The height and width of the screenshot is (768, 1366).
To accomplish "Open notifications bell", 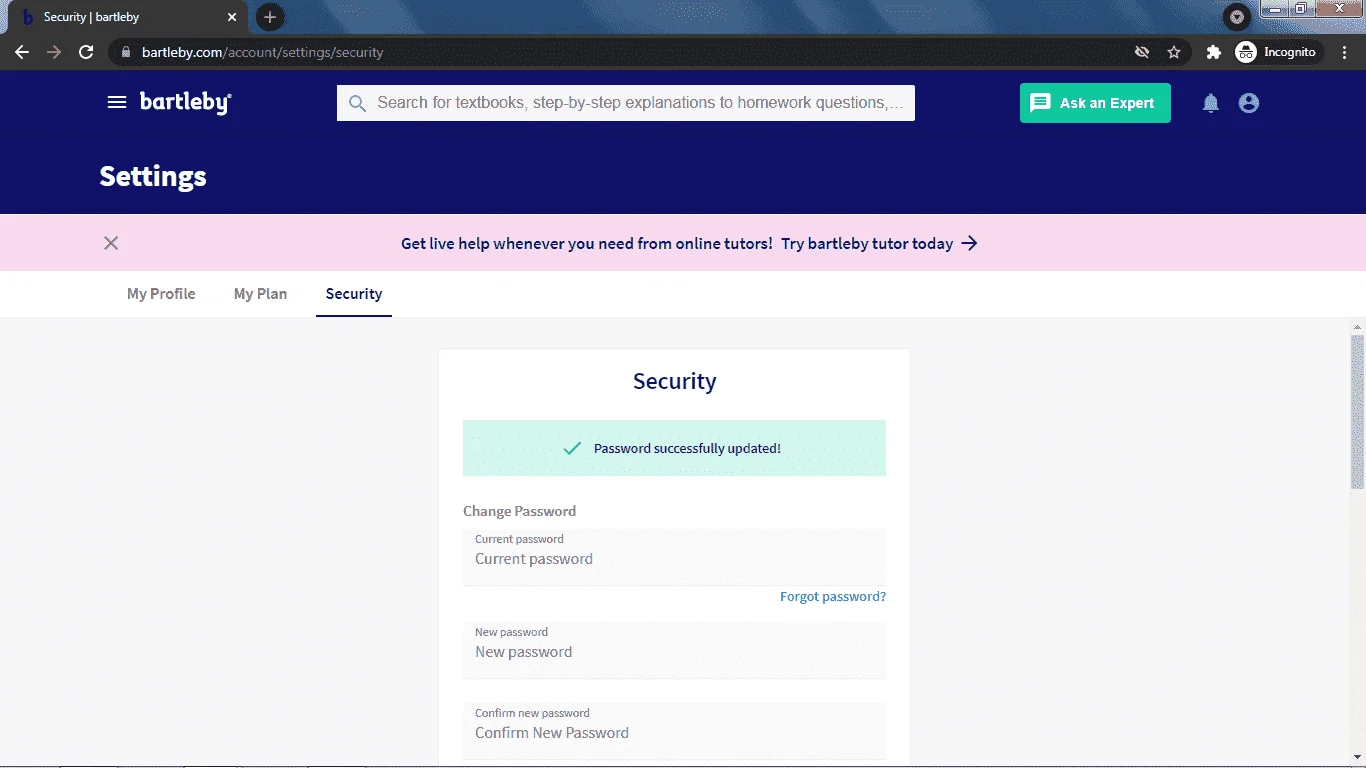I will (x=1211, y=103).
